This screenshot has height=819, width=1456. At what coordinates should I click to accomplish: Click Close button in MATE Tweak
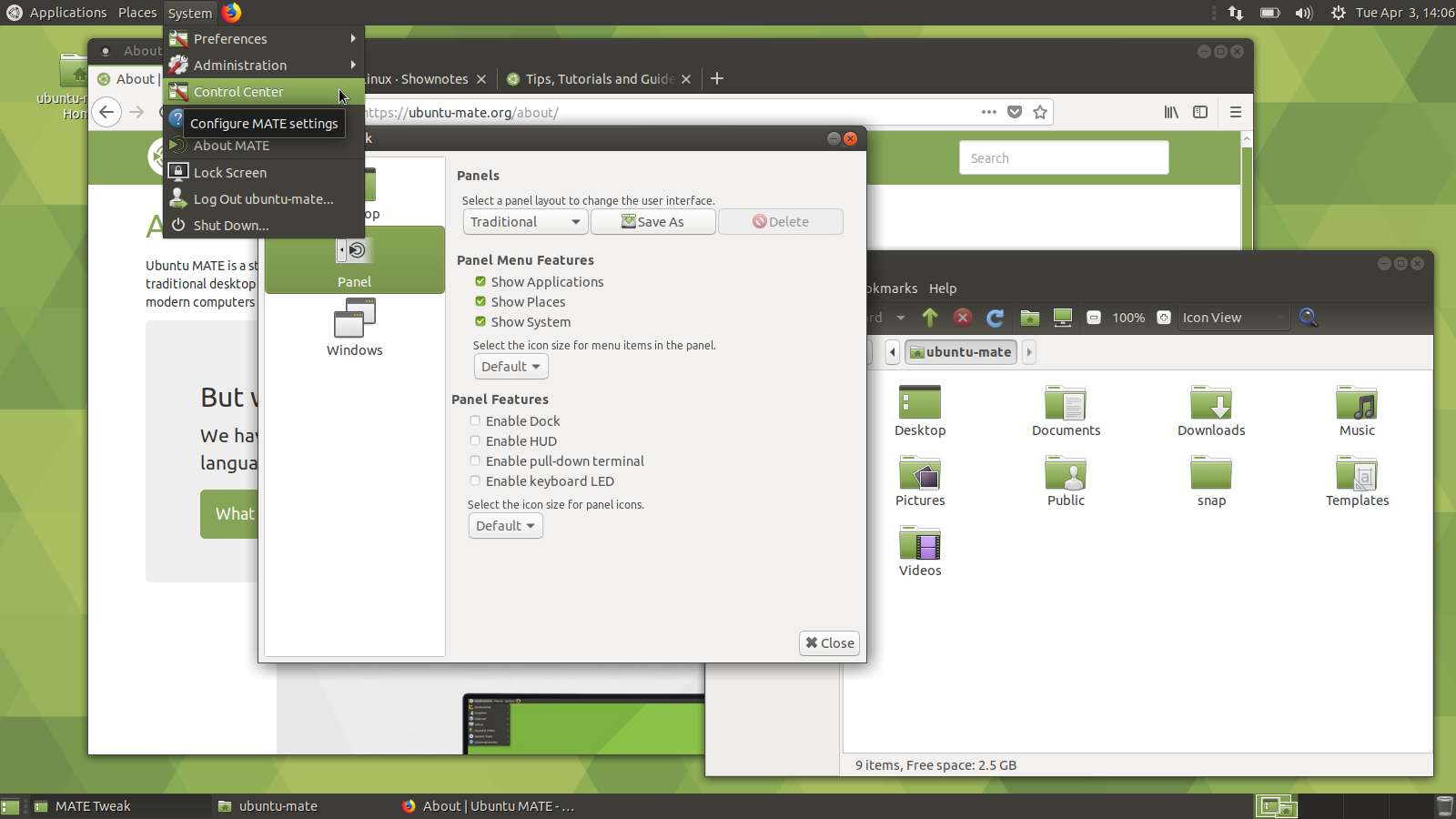click(830, 643)
